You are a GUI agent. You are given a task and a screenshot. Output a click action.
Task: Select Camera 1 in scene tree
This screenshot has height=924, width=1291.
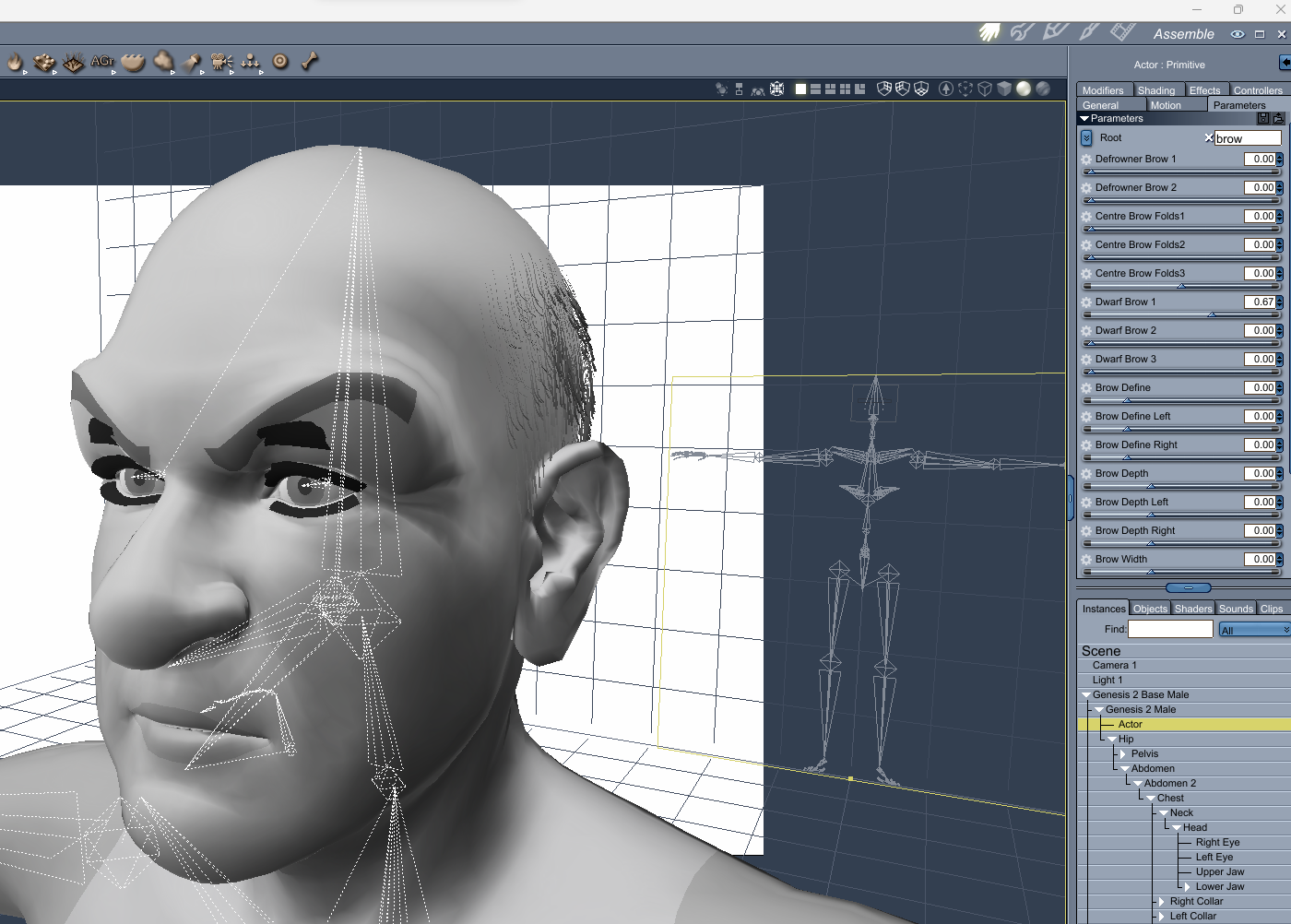[x=1115, y=665]
